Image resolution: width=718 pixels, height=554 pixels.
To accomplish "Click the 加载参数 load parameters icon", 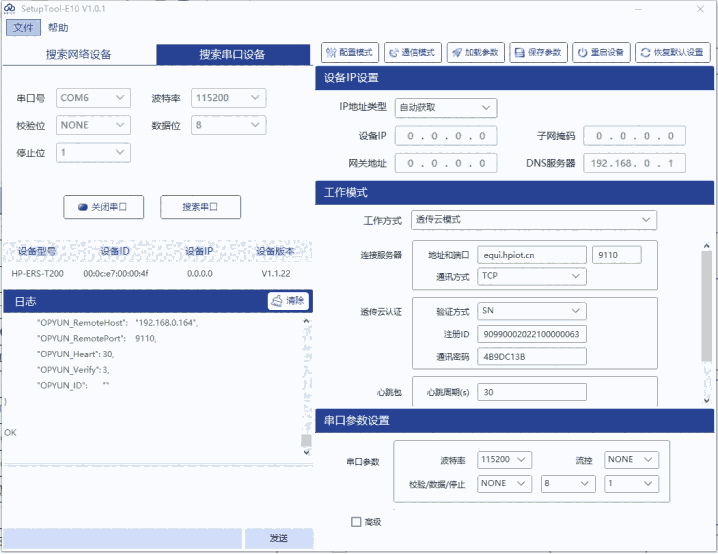I will [457, 53].
